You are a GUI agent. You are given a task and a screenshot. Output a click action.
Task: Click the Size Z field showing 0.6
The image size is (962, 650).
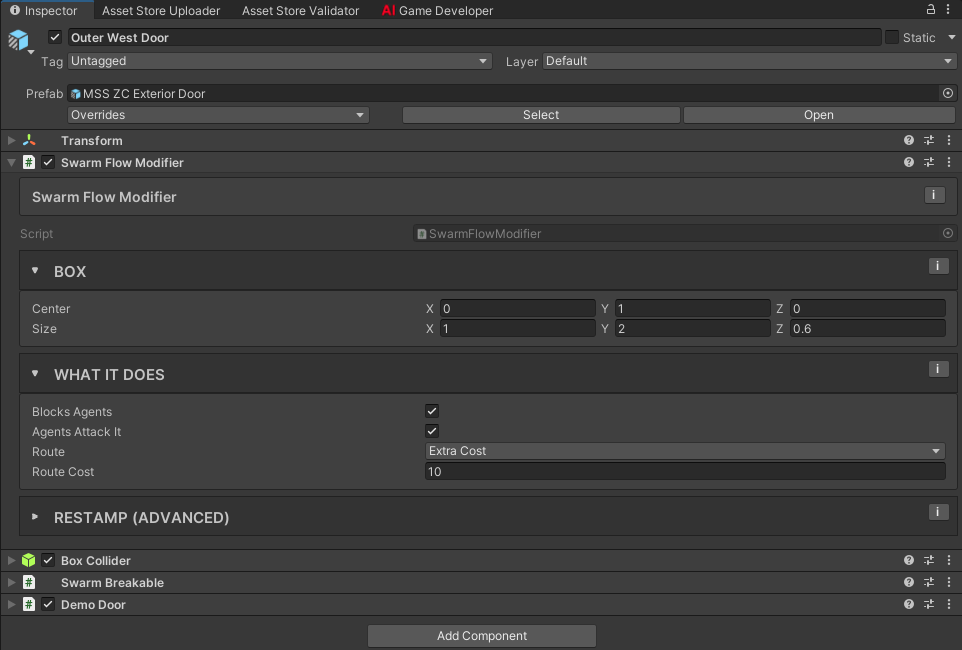[x=868, y=329]
